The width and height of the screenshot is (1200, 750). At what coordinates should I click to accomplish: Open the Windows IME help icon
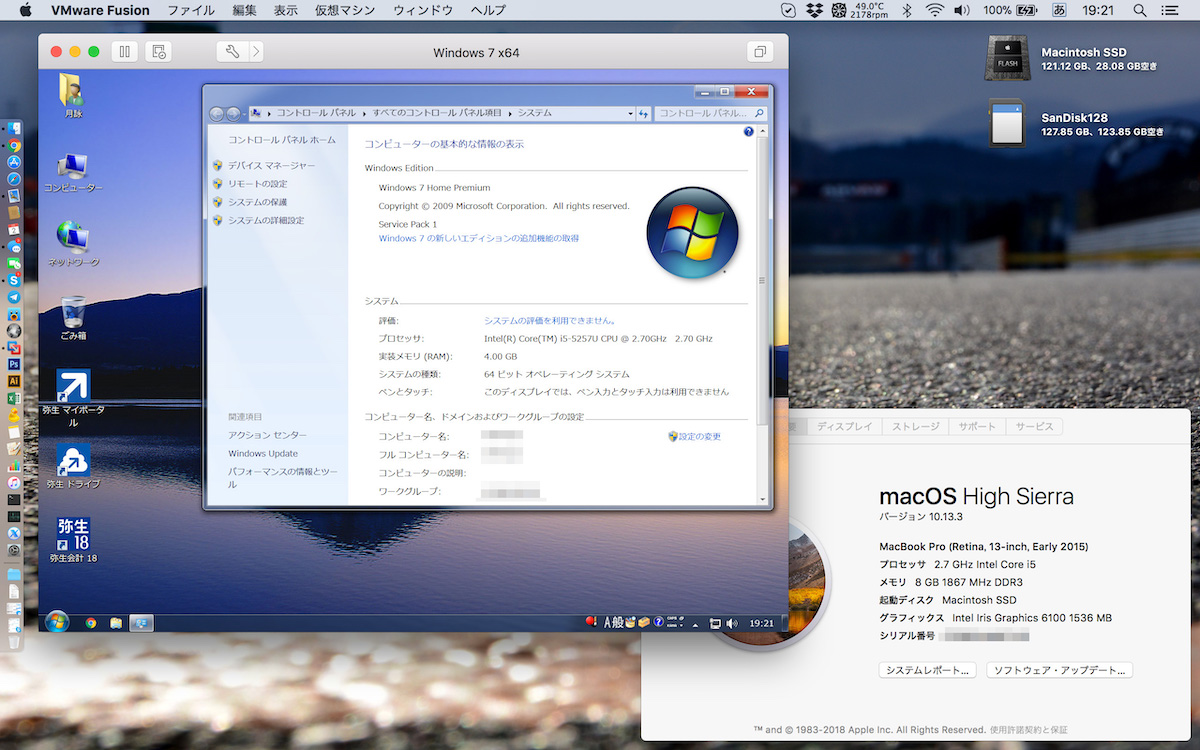[659, 622]
